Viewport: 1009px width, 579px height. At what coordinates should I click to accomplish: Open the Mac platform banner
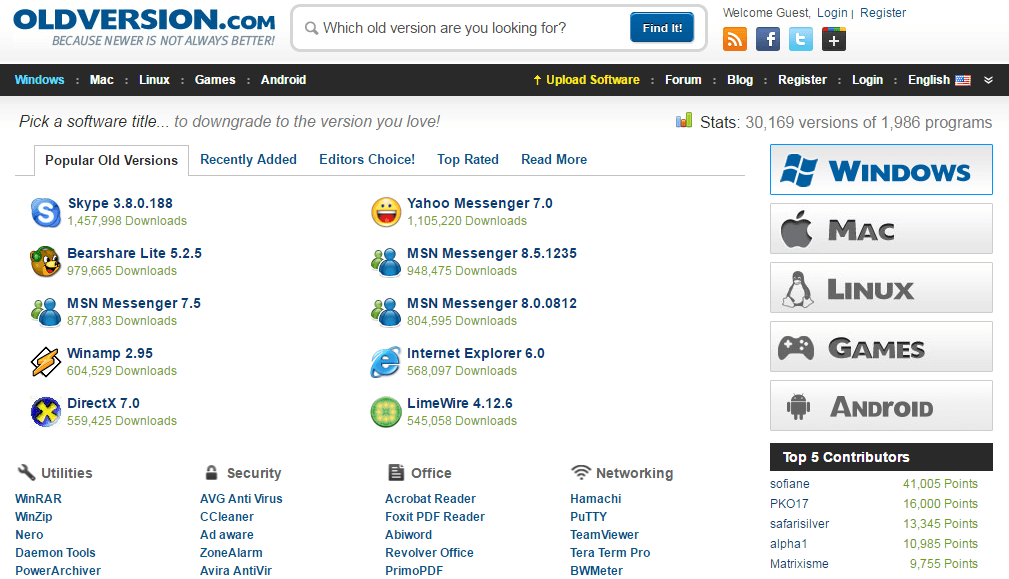pos(882,228)
